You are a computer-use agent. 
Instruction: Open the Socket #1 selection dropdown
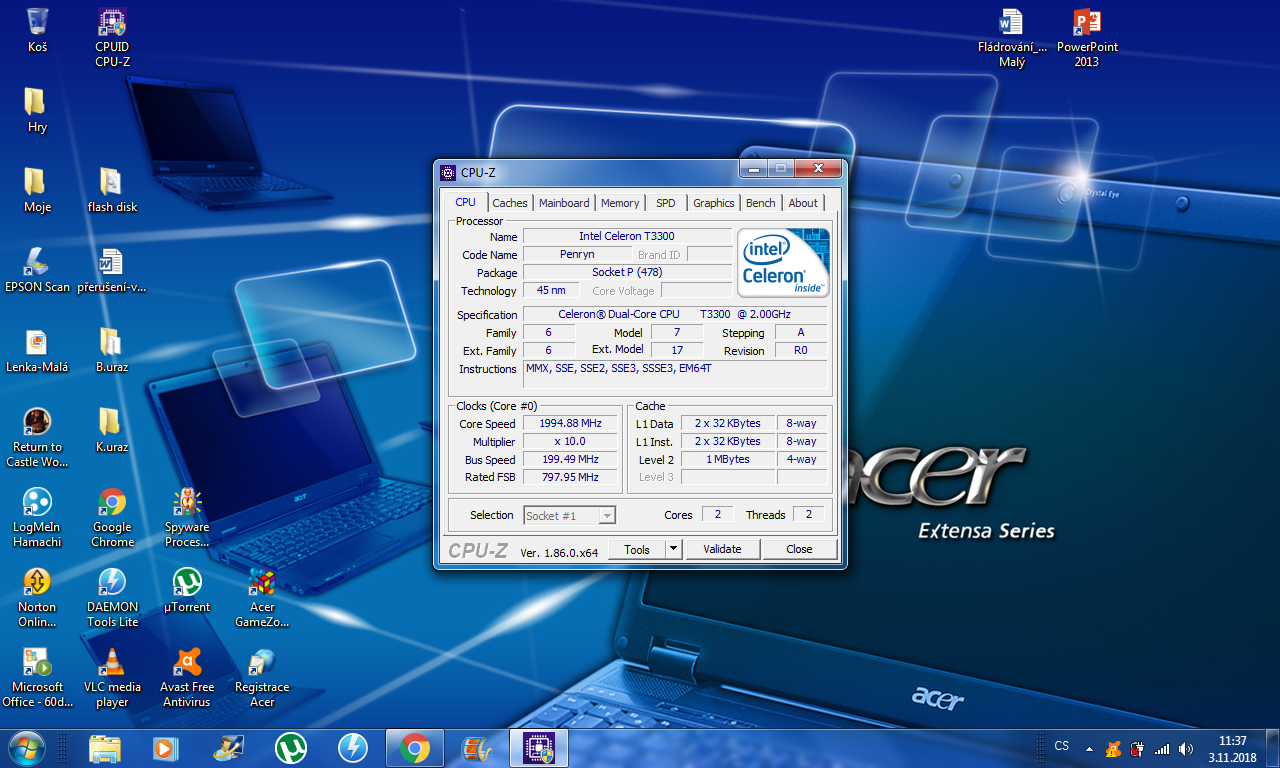[x=570, y=516]
